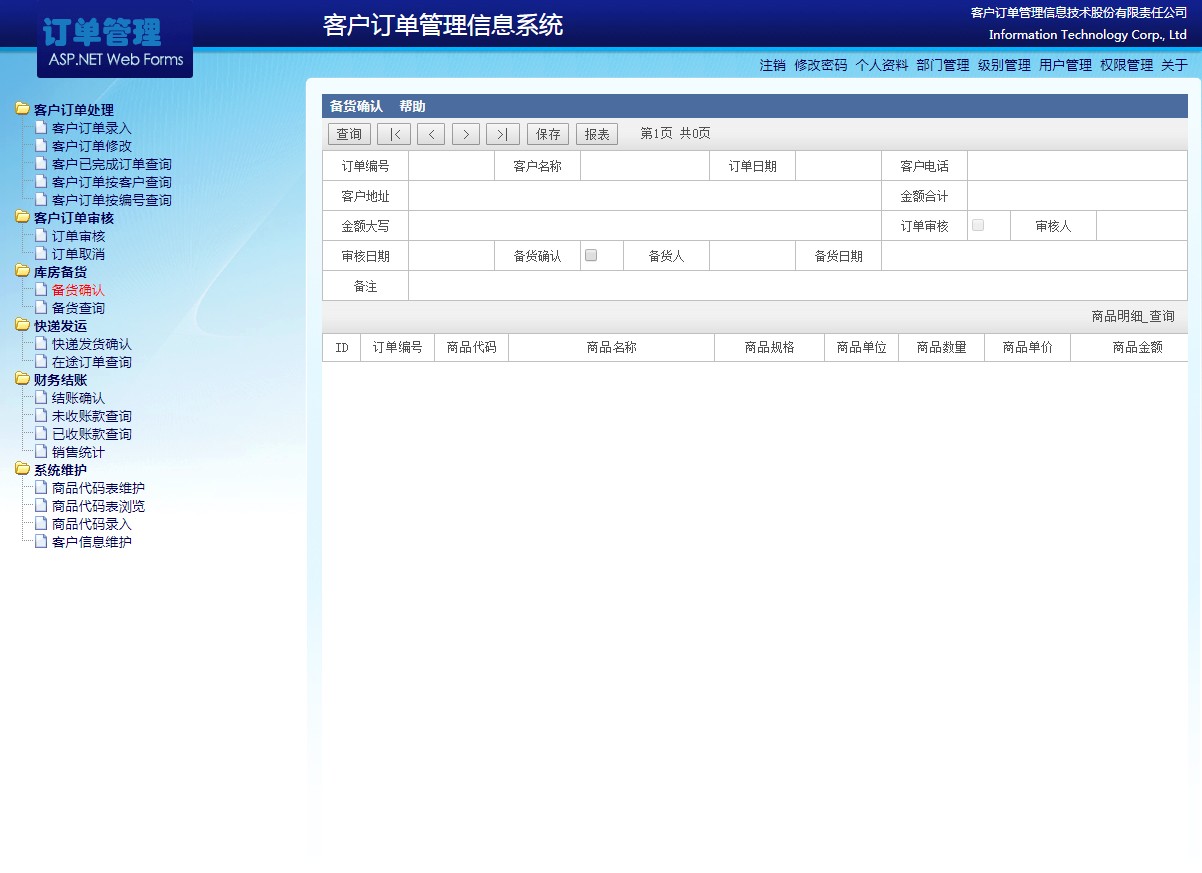Go to the first page of records
Screen dimensions: 1202x873
pos(394,134)
